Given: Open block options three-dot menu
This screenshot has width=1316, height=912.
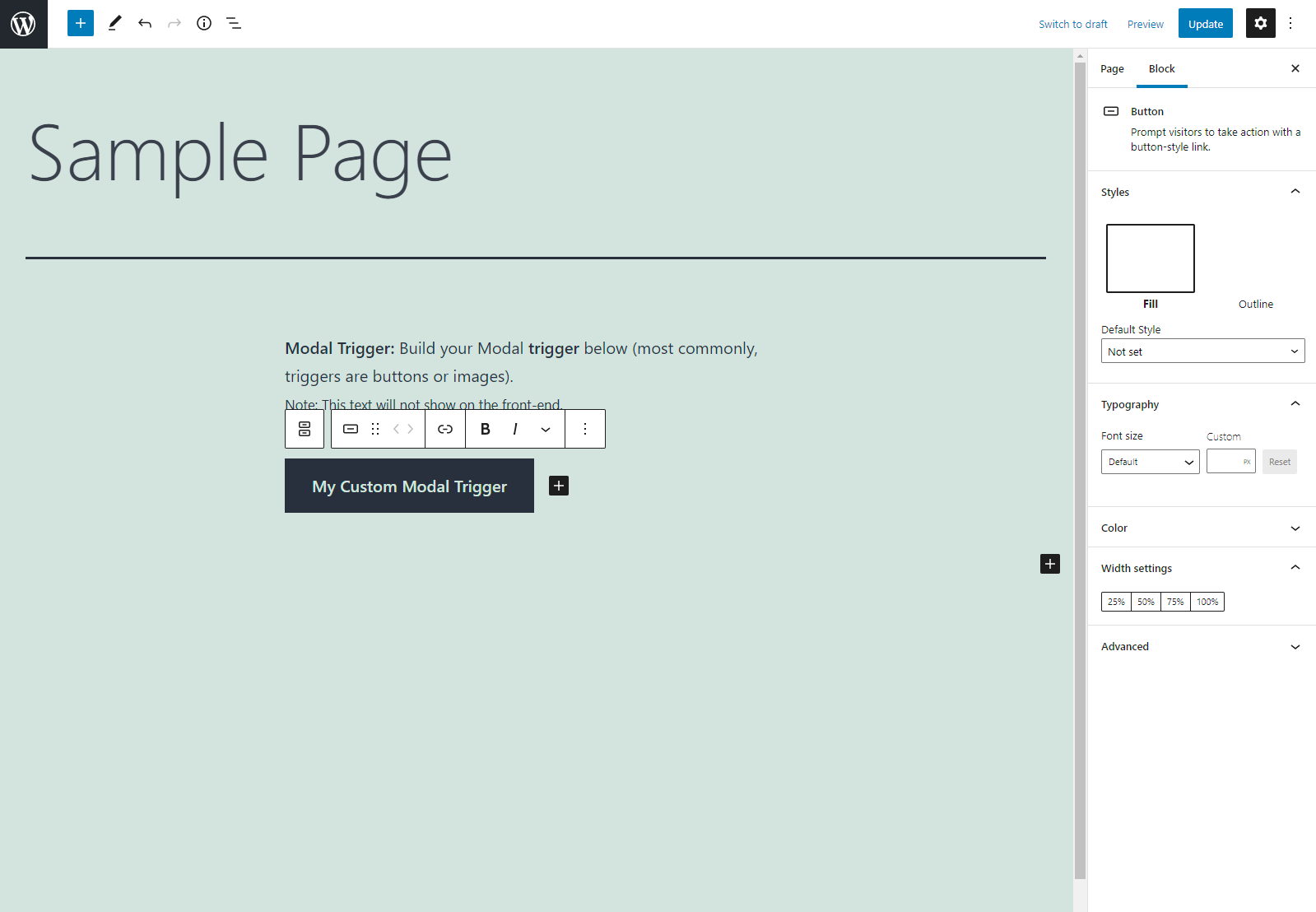Looking at the screenshot, I should pyautogui.click(x=585, y=429).
